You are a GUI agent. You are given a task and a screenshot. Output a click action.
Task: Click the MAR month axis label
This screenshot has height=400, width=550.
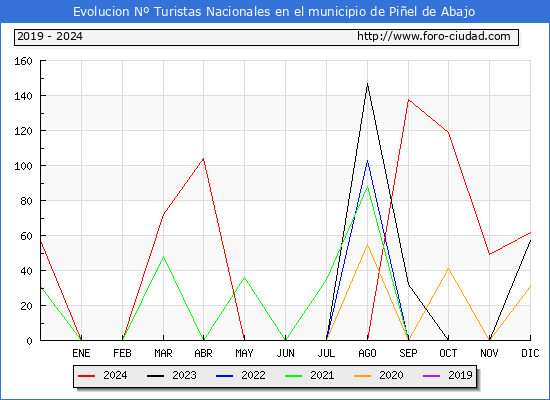point(163,353)
